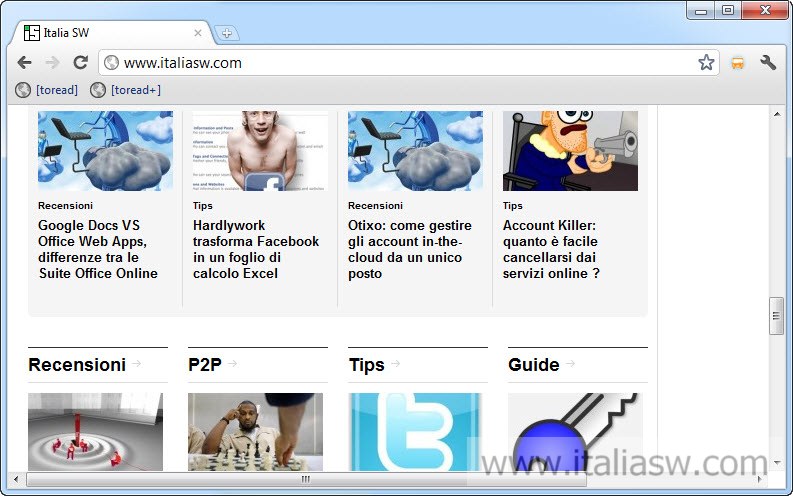This screenshot has width=793, height=496.
Task: Open Otixo: come gestire gli account article
Action: pyautogui.click(x=410, y=249)
